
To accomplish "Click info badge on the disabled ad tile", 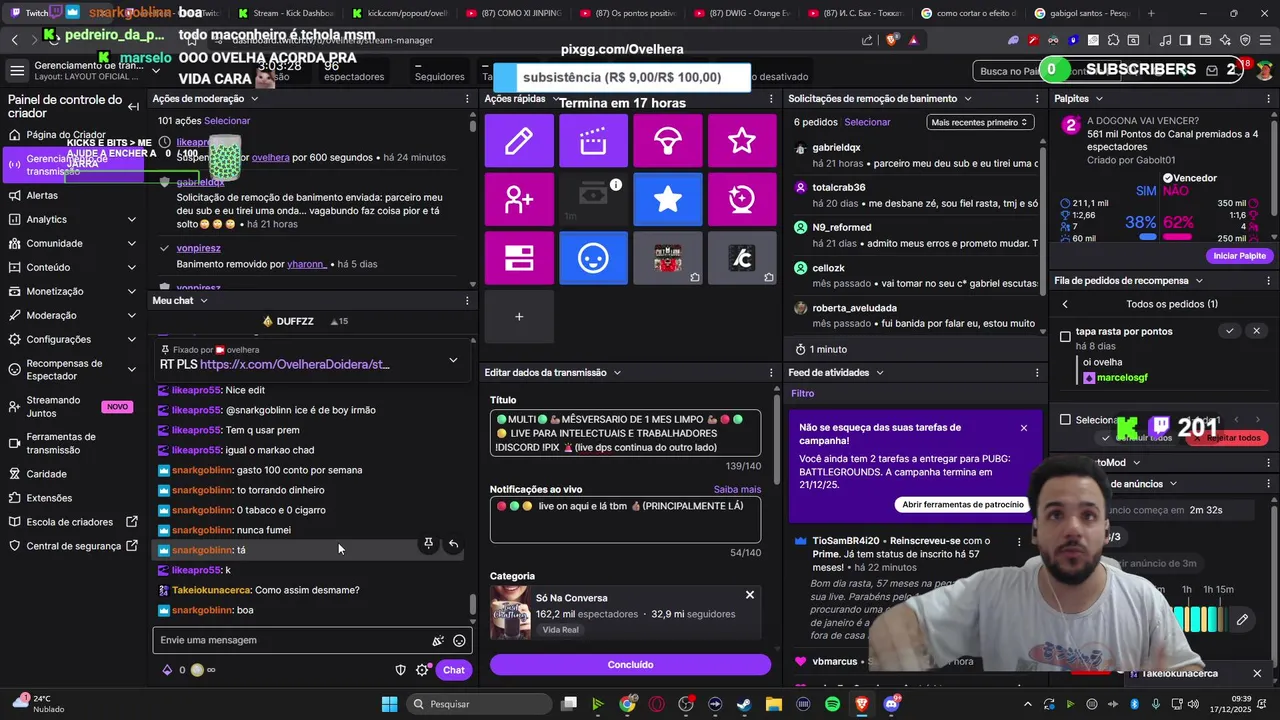I will point(616,184).
